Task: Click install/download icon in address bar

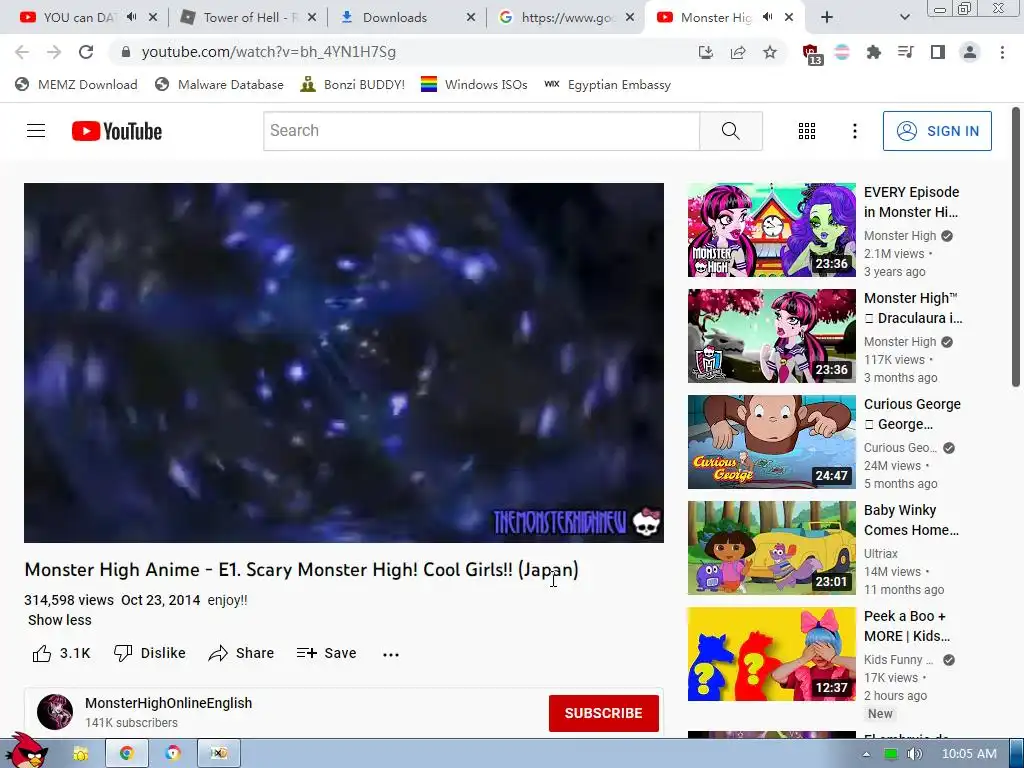Action: tap(705, 52)
